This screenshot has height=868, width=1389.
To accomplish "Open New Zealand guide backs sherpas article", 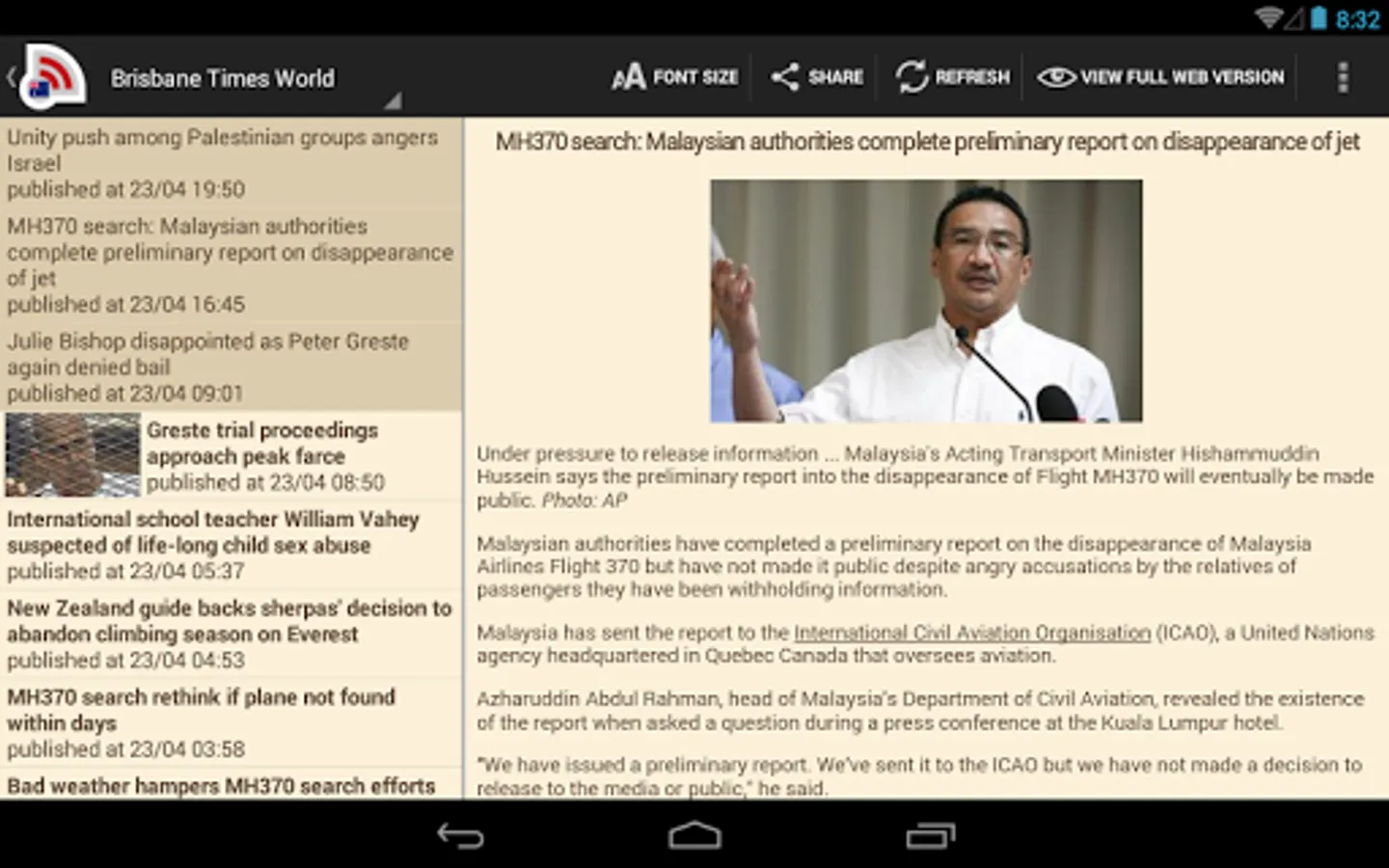I will click(231, 634).
